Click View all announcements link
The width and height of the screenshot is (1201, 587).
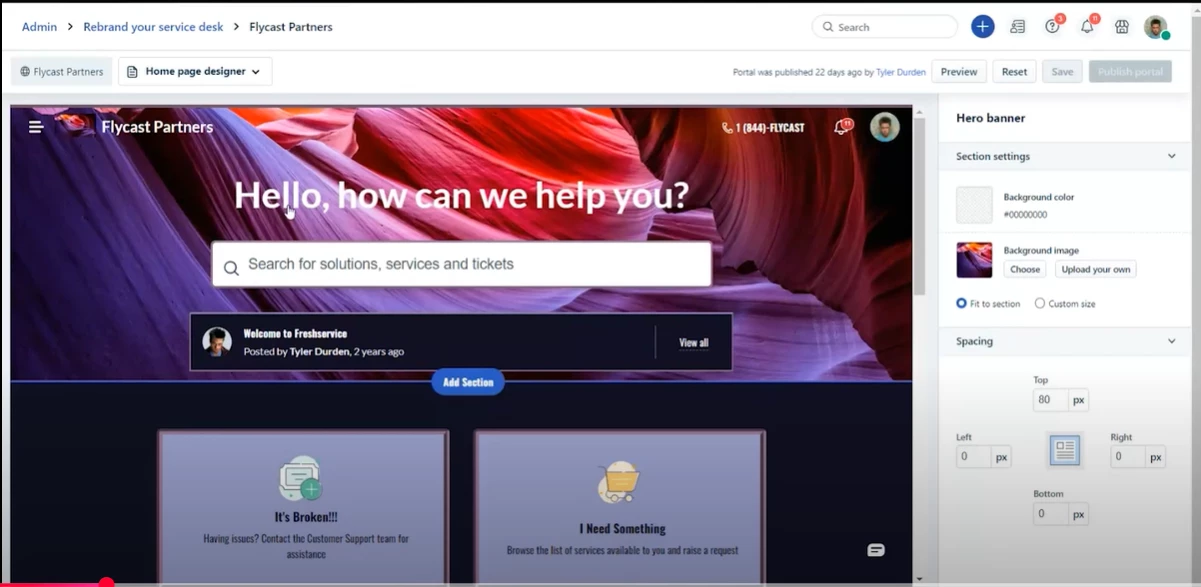coord(694,343)
